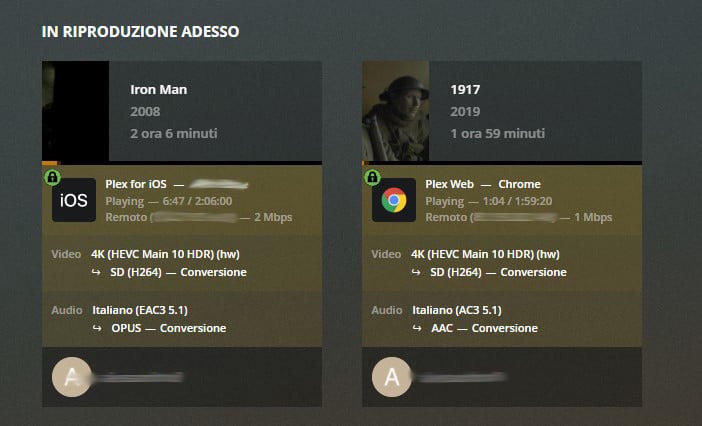Viewport: 702px width, 426px height.
Task: Click the green lock on Iron Man stream
Action: click(51, 176)
